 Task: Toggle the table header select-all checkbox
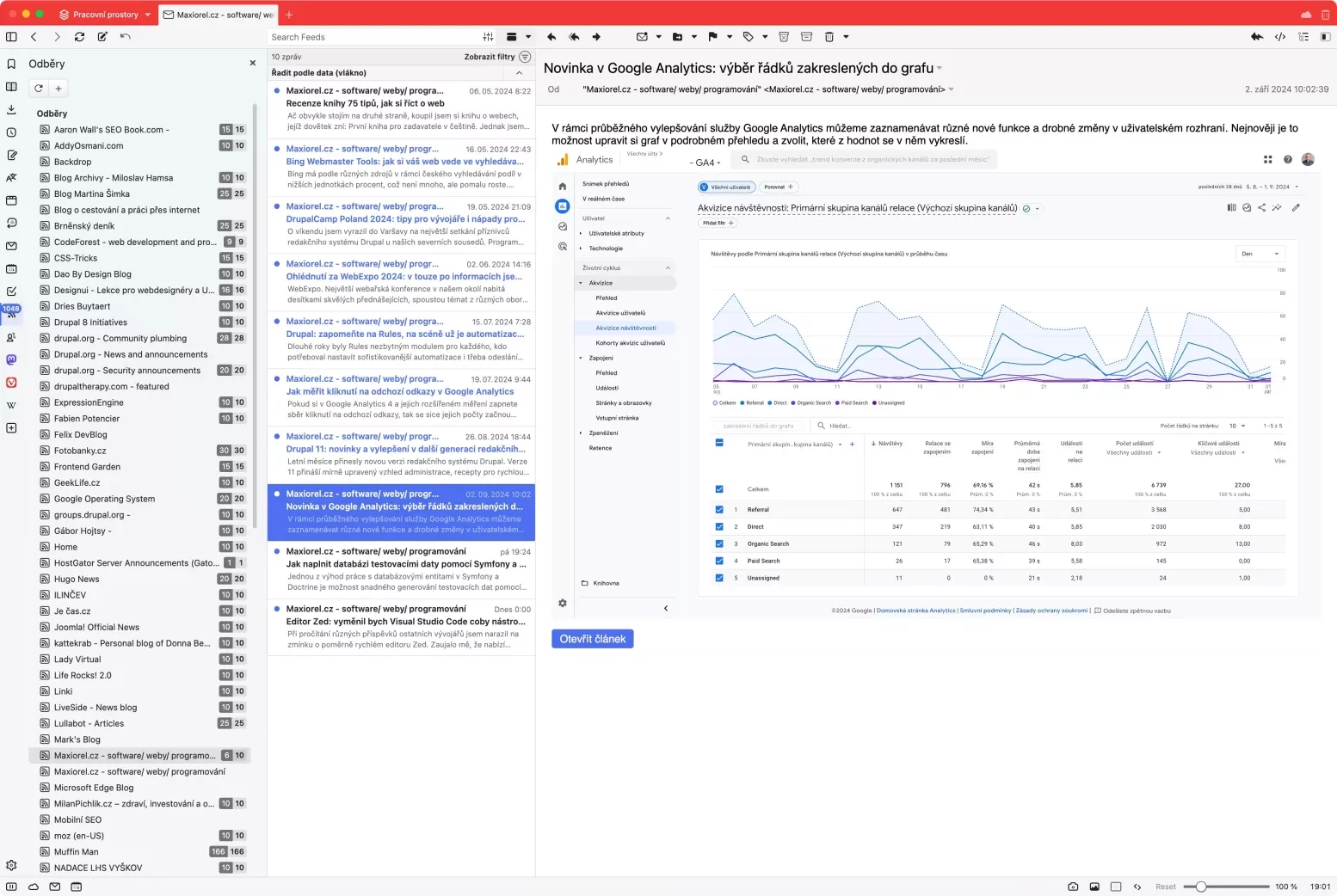click(x=719, y=443)
